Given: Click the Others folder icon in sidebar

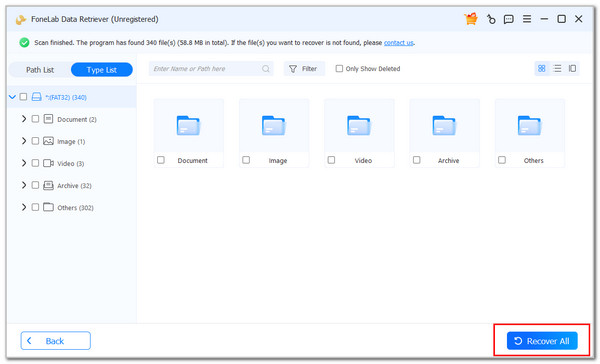Looking at the screenshot, I should click(x=48, y=207).
